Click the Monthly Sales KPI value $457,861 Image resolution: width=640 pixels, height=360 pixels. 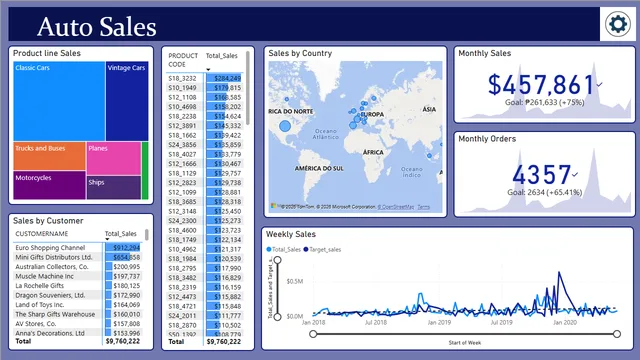coord(541,84)
